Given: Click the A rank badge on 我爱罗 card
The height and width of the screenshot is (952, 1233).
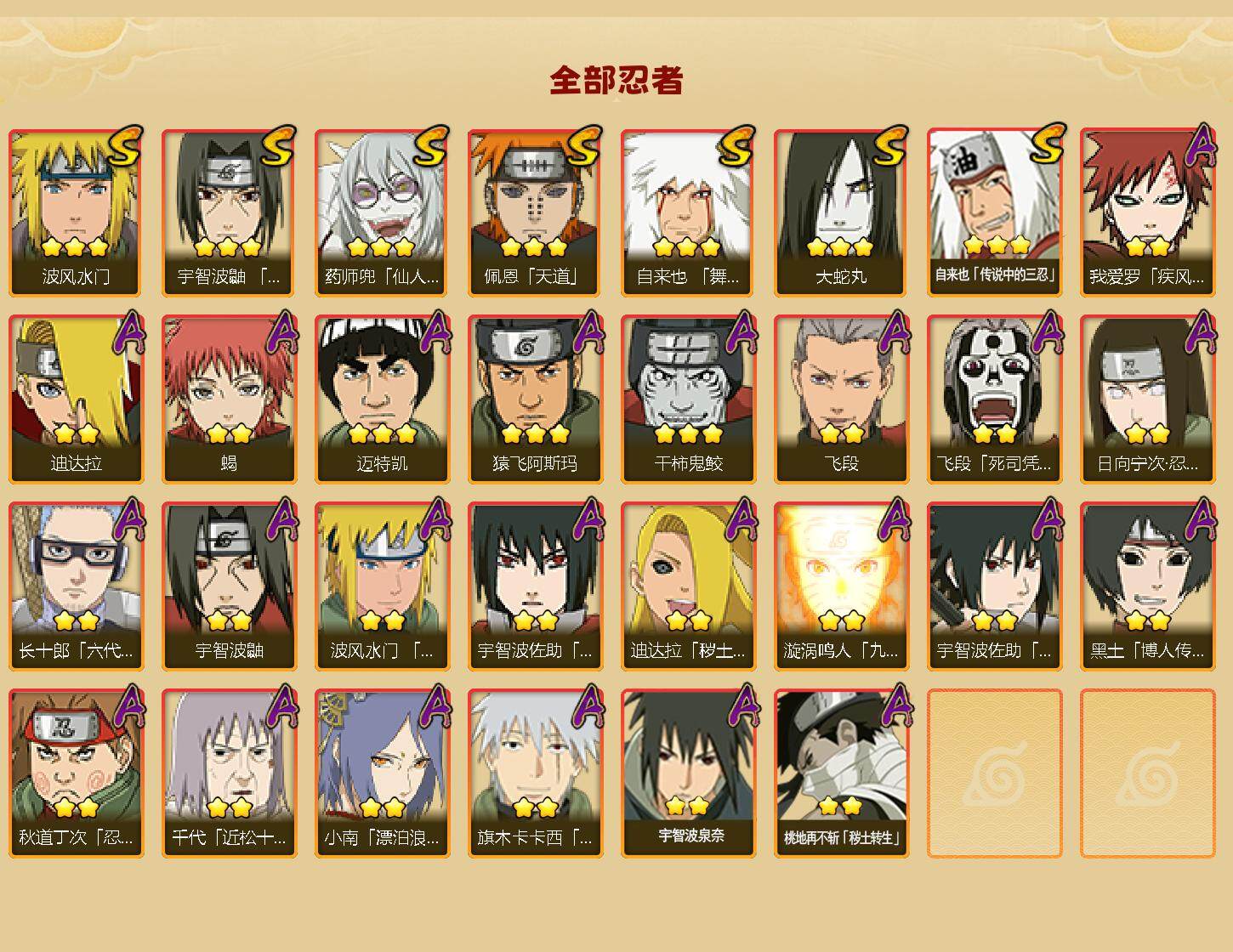Looking at the screenshot, I should (x=1201, y=146).
